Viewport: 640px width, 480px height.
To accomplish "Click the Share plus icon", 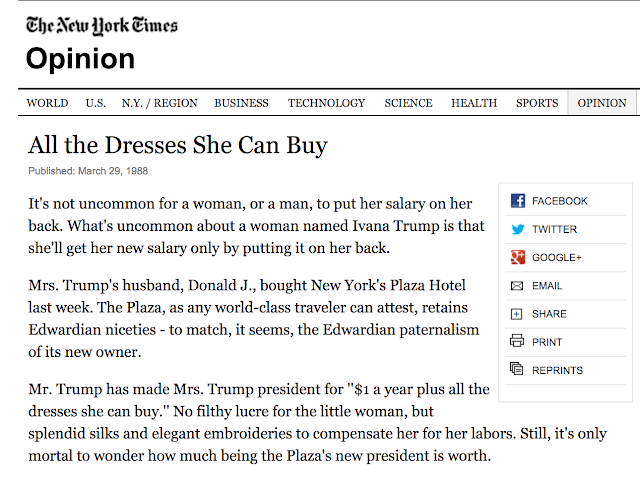I will click(516, 314).
